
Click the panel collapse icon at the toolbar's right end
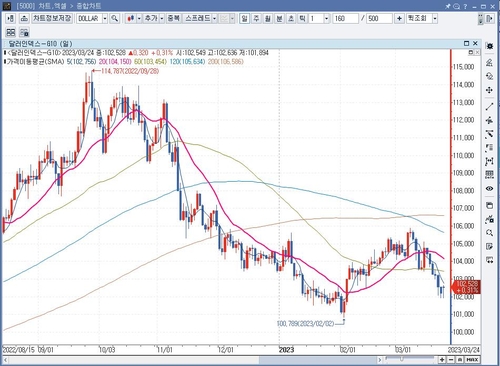click(x=489, y=18)
